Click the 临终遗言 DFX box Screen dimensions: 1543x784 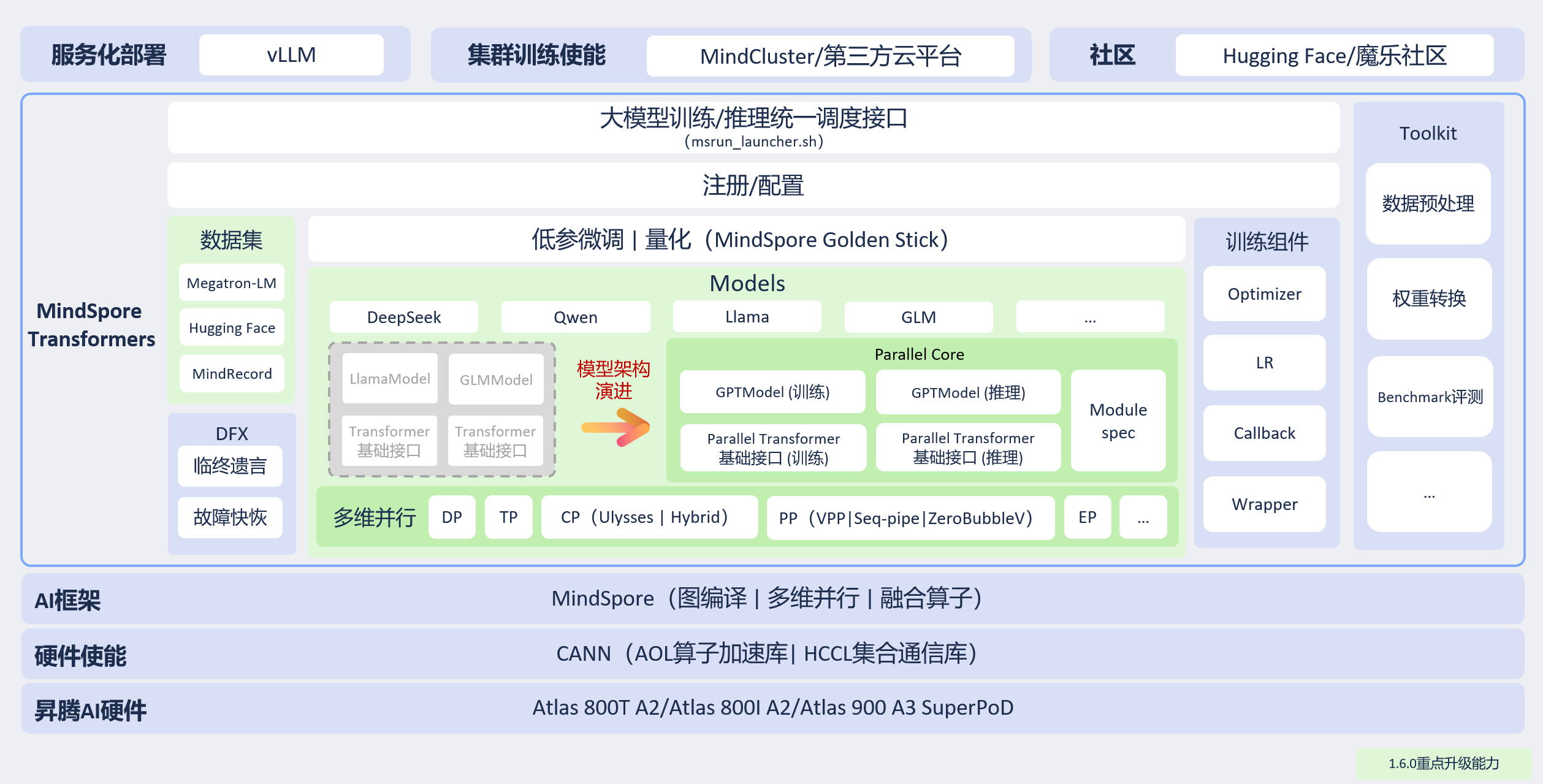click(230, 466)
